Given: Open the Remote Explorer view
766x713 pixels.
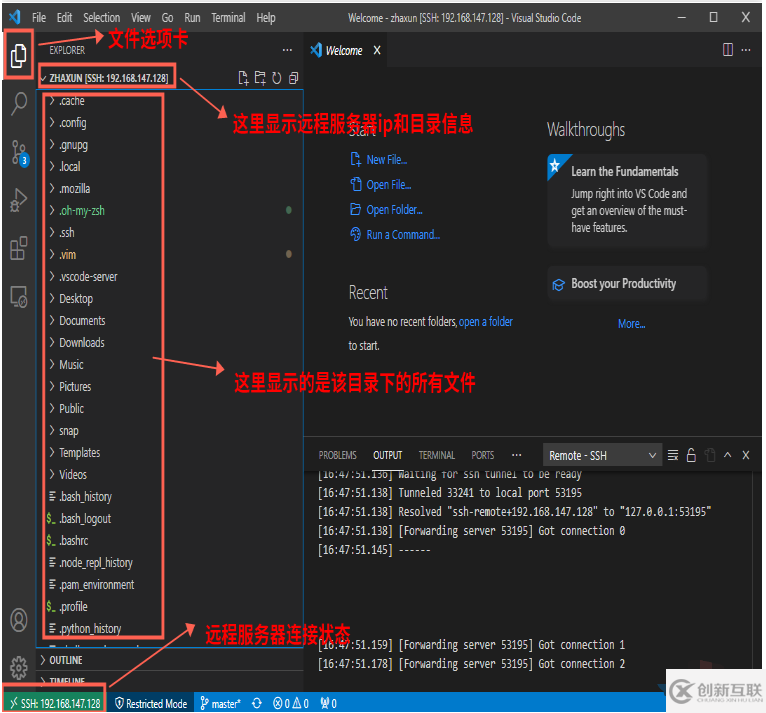Looking at the screenshot, I should (x=18, y=296).
